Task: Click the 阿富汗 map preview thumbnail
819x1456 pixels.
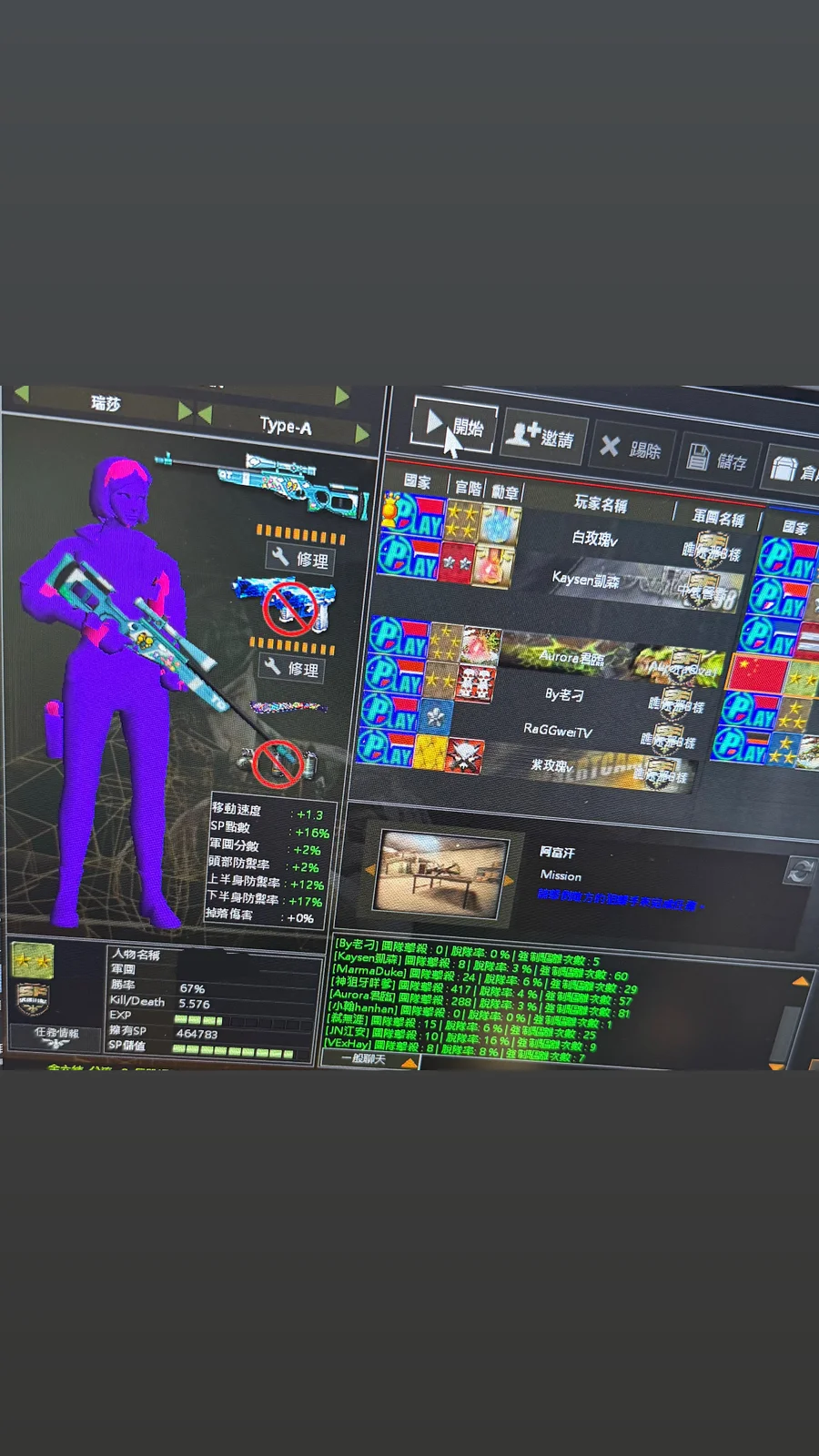Action: tap(440, 871)
